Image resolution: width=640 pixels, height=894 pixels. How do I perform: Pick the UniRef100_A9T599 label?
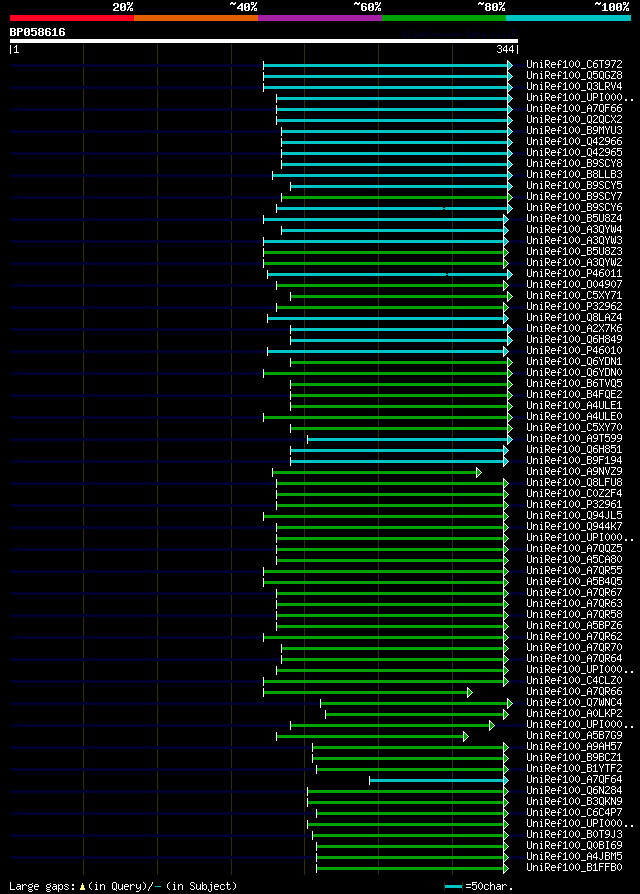(574, 438)
